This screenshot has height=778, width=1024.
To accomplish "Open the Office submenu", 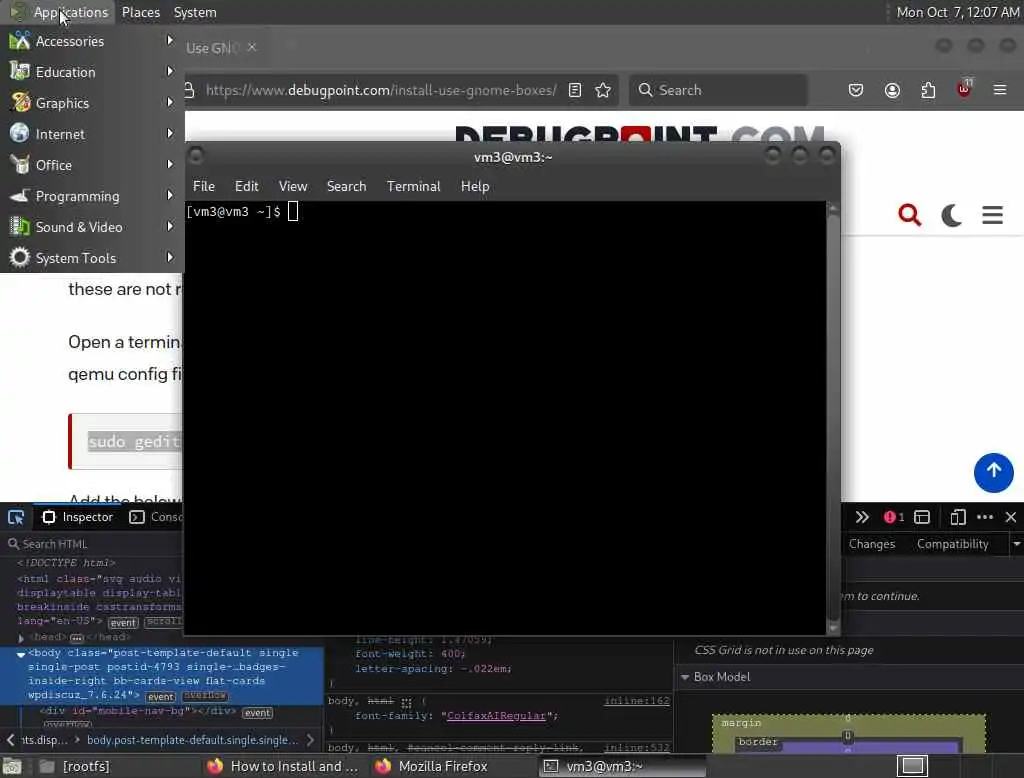I will (91, 165).
